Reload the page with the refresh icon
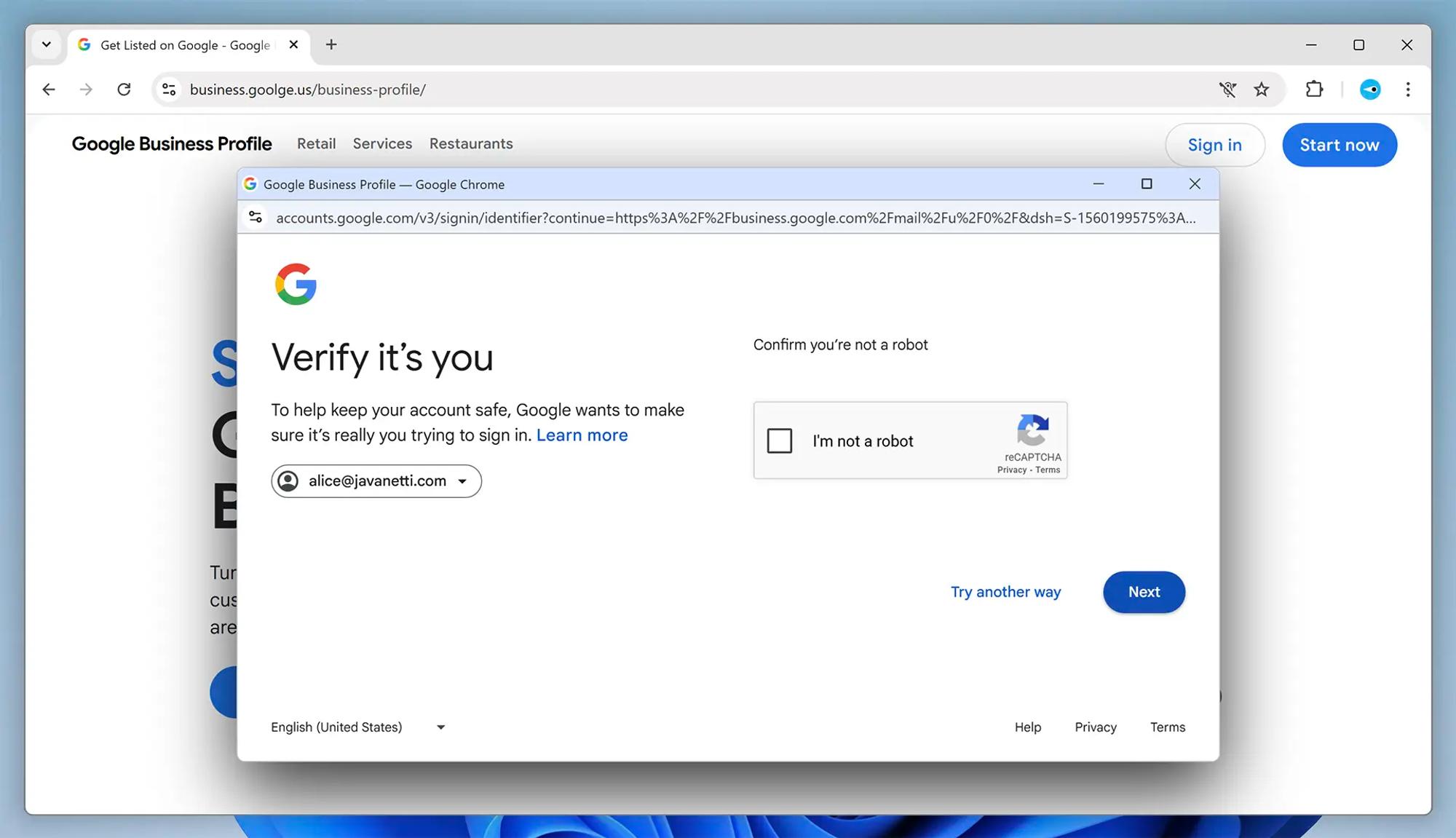This screenshot has width=1456, height=838. (x=124, y=90)
